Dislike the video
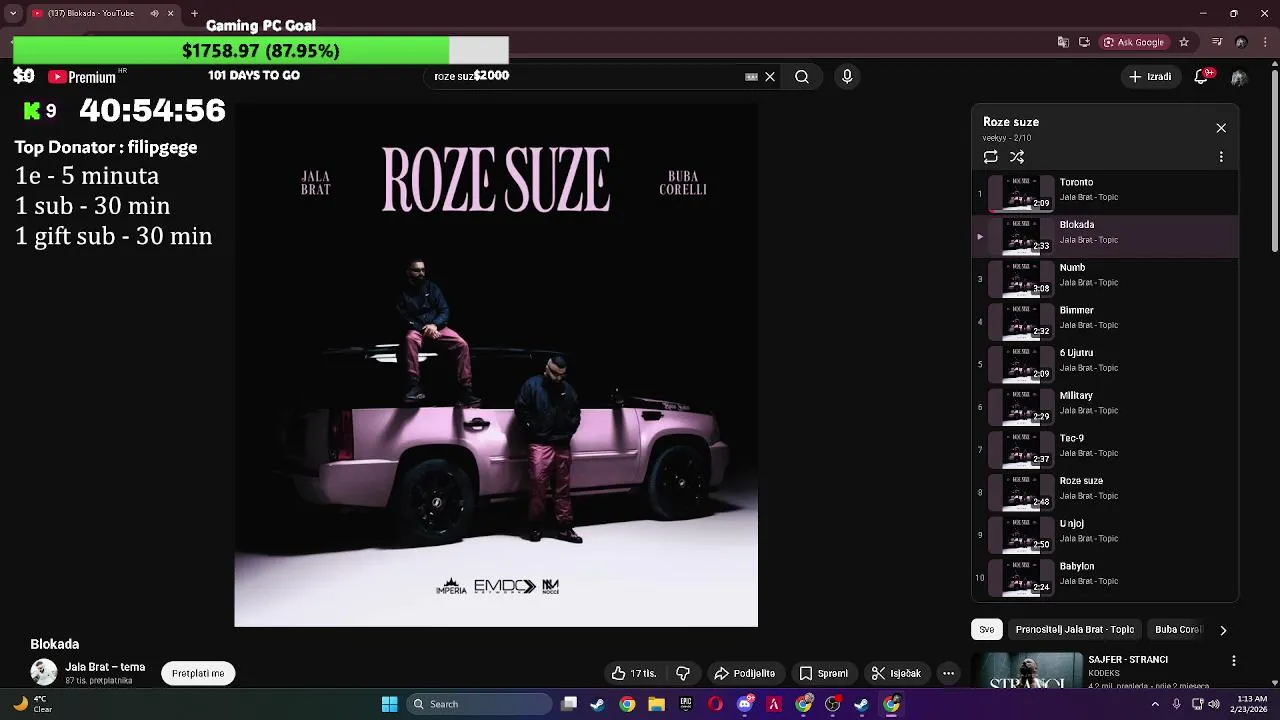 (683, 673)
